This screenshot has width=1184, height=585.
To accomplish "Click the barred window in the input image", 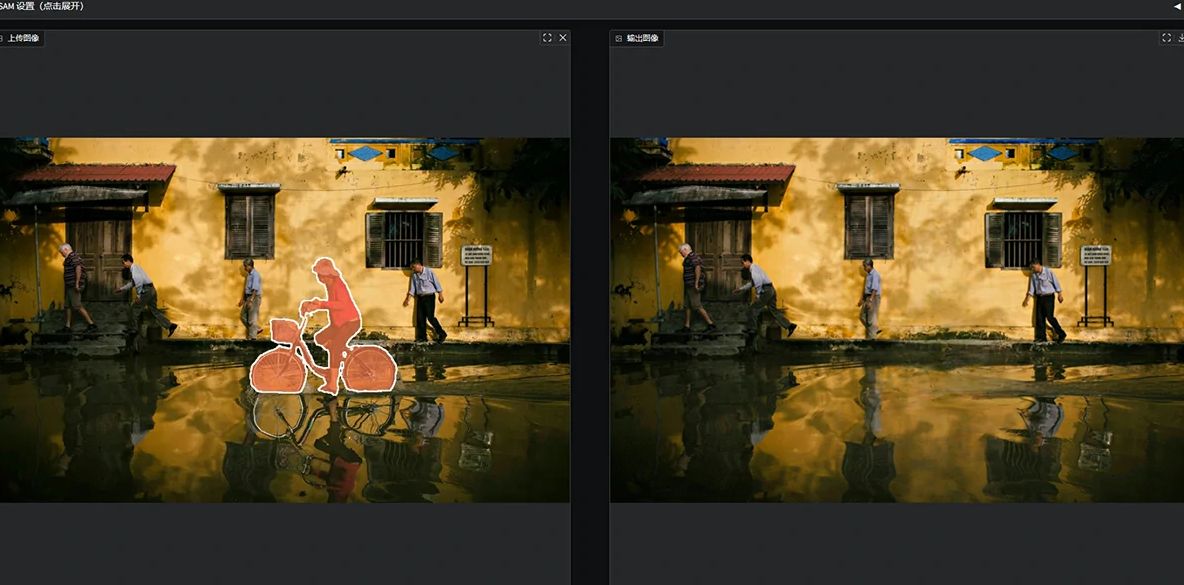I will click(404, 239).
